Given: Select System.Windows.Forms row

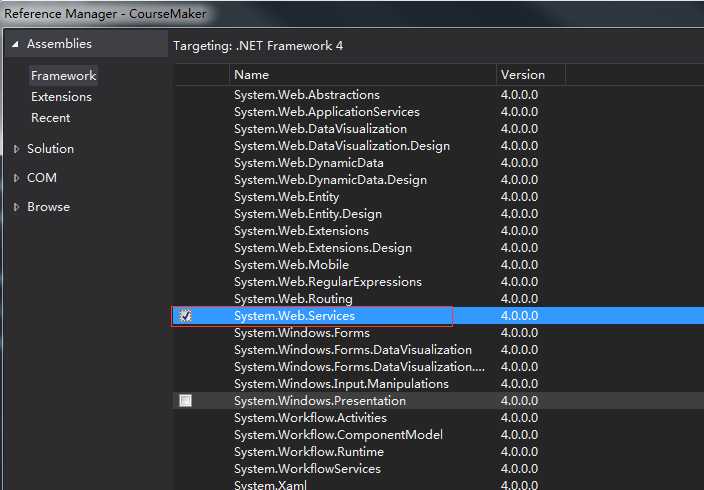Looking at the screenshot, I should click(x=440, y=333).
